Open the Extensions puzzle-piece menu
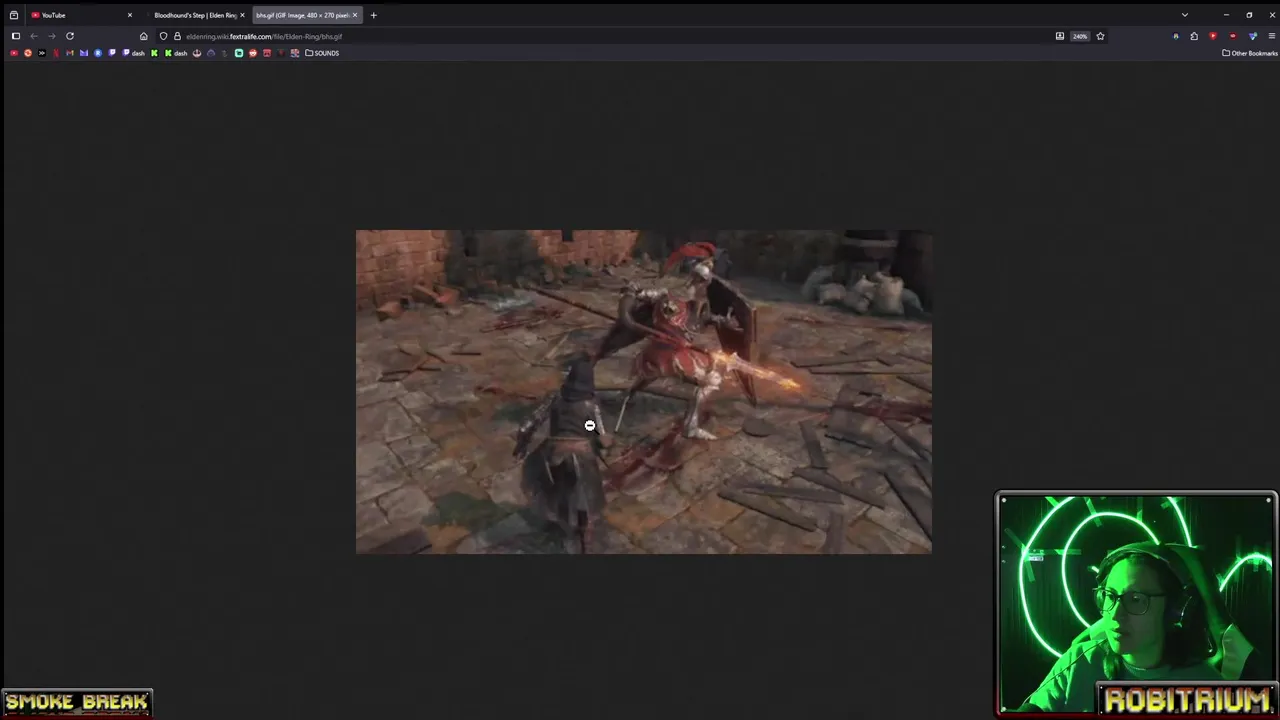The height and width of the screenshot is (720, 1280). (x=1194, y=36)
